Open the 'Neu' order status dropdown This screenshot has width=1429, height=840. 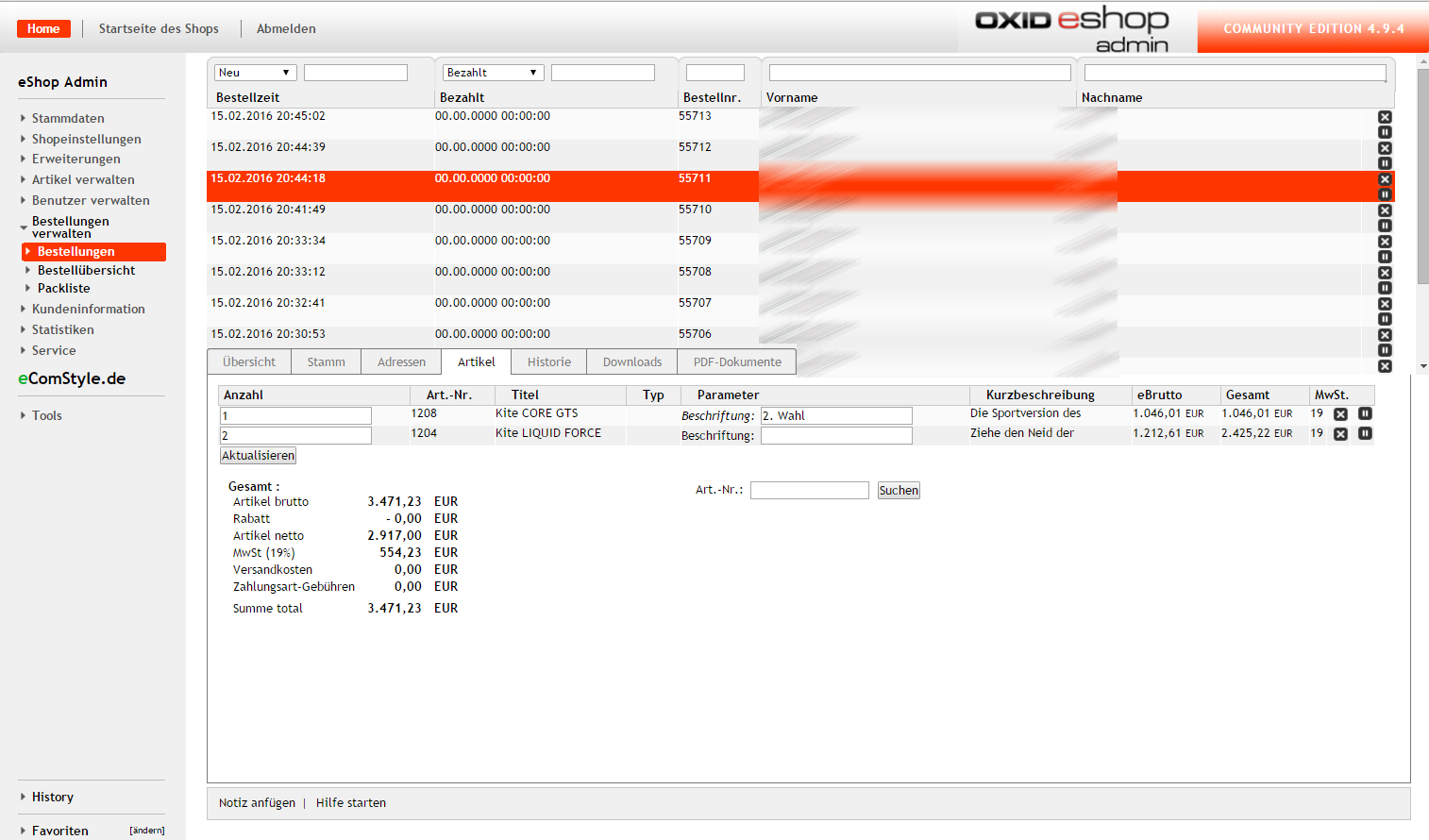coord(256,73)
